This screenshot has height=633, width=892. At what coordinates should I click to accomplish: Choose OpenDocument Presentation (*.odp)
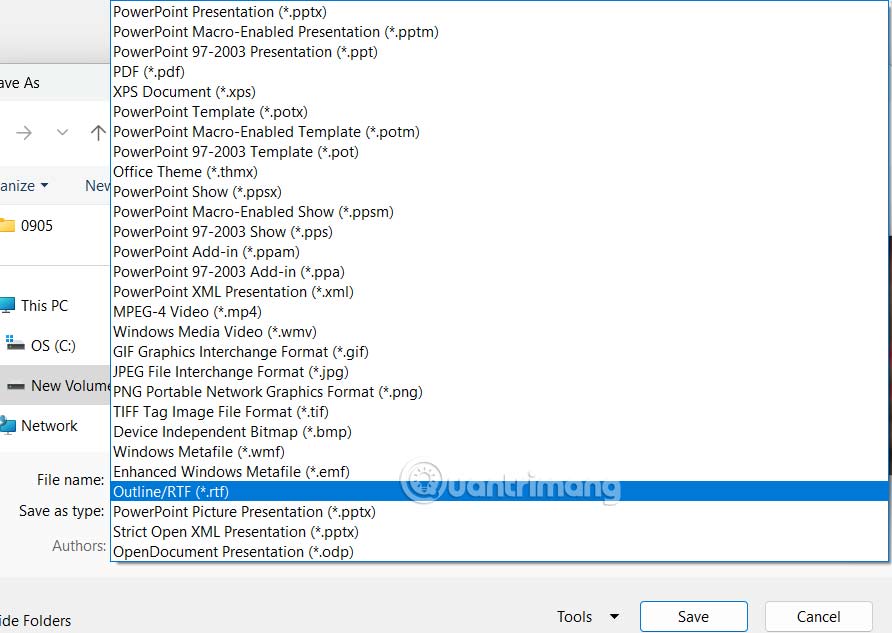coord(499,552)
